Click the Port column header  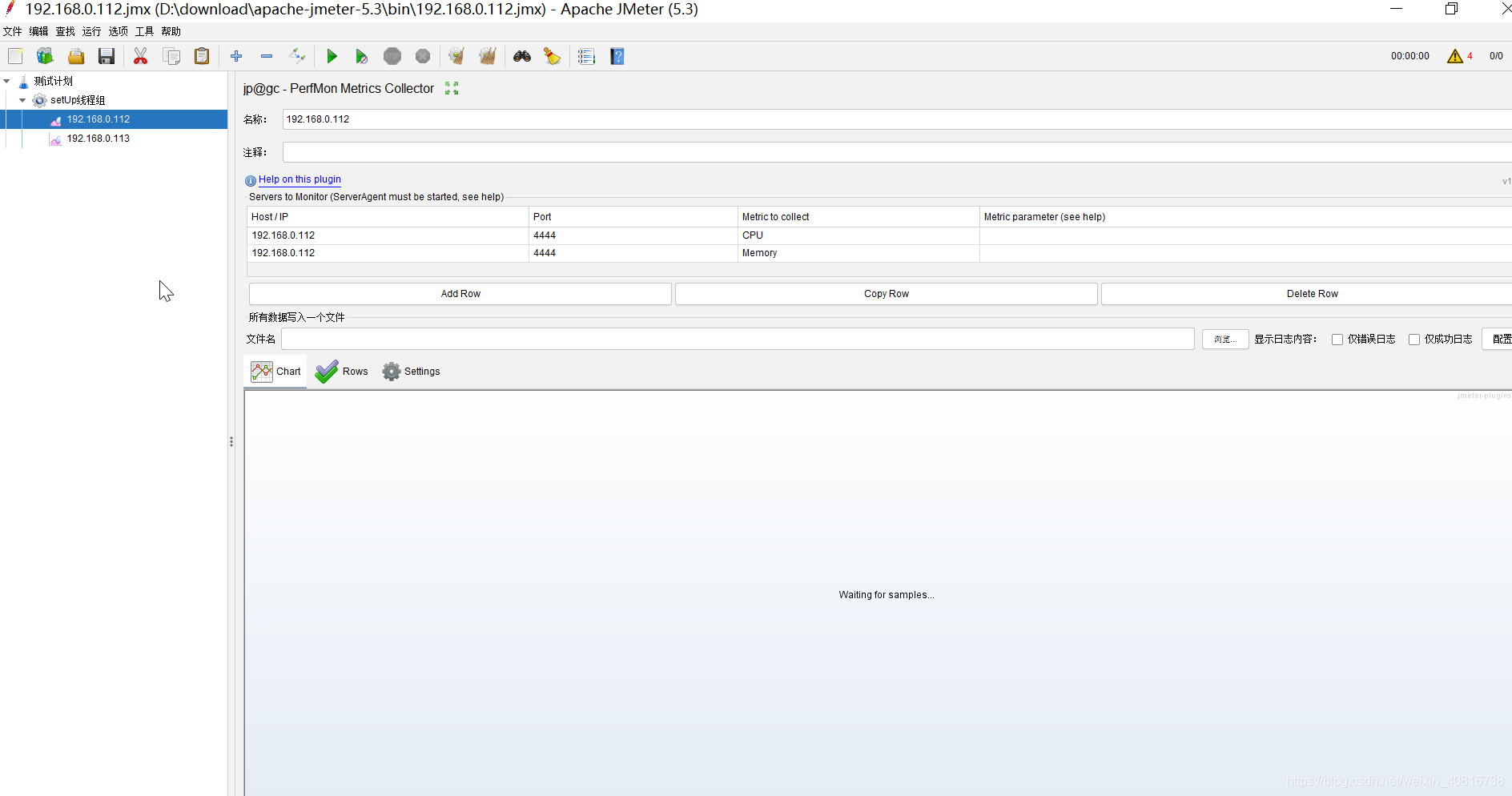click(x=633, y=217)
